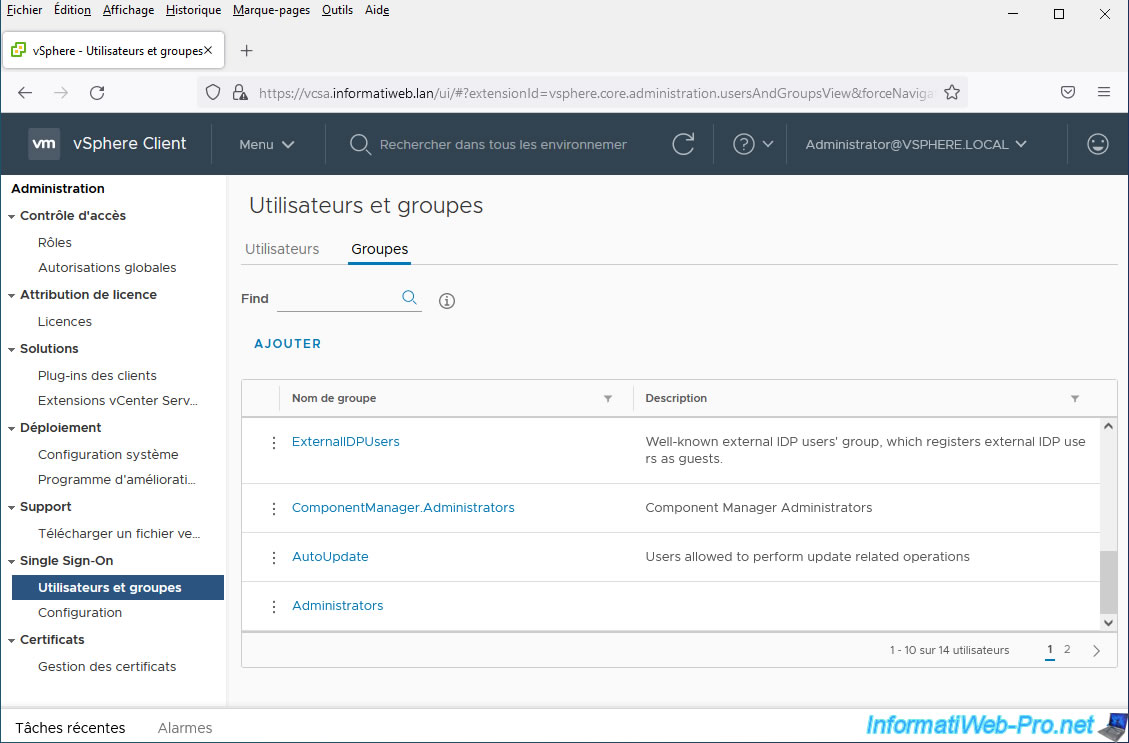
Task: Click the AJOUTER button
Action: (288, 344)
